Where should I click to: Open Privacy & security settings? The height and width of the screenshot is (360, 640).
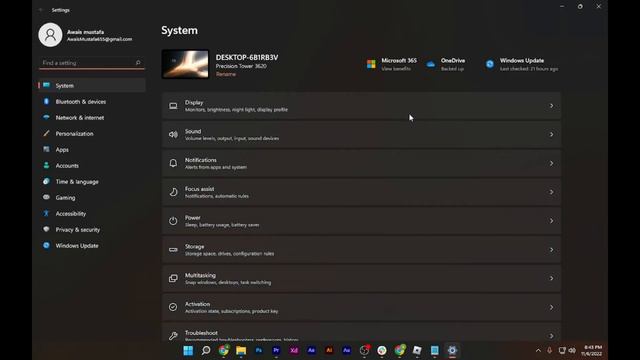click(x=92, y=230)
